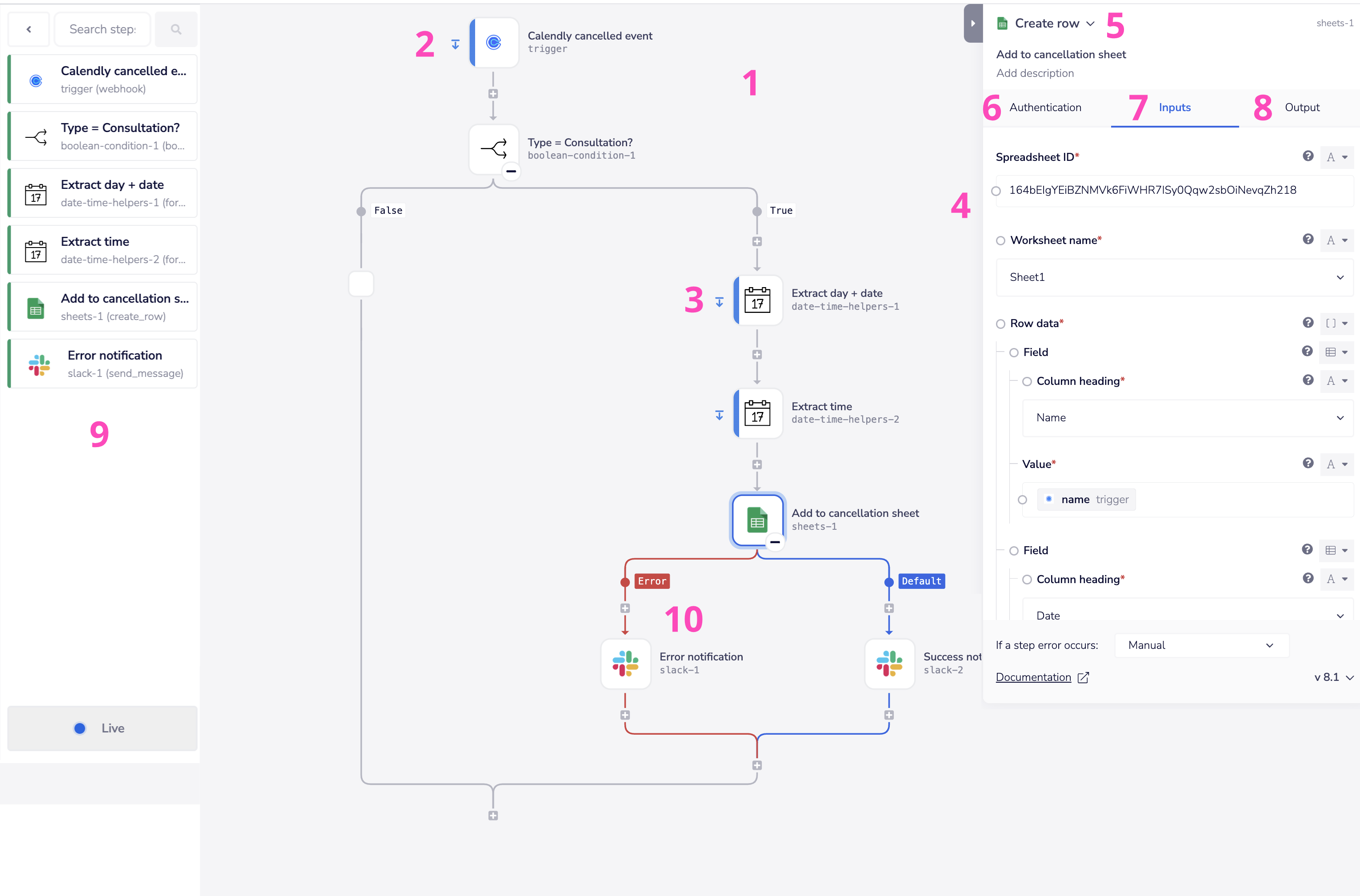The height and width of the screenshot is (896, 1360).
Task: Click the Google Sheets Add to cancellation sheet icon
Action: pyautogui.click(x=756, y=518)
